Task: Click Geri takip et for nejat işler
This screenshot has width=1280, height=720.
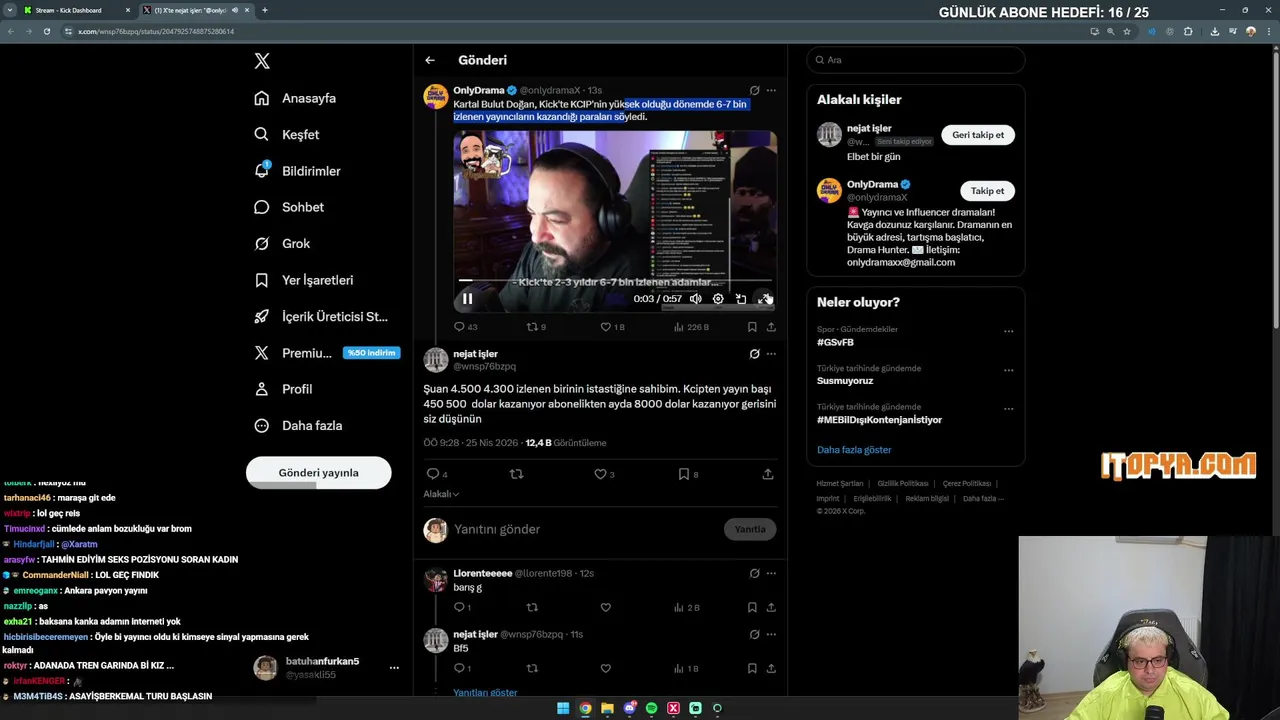Action: tap(978, 134)
